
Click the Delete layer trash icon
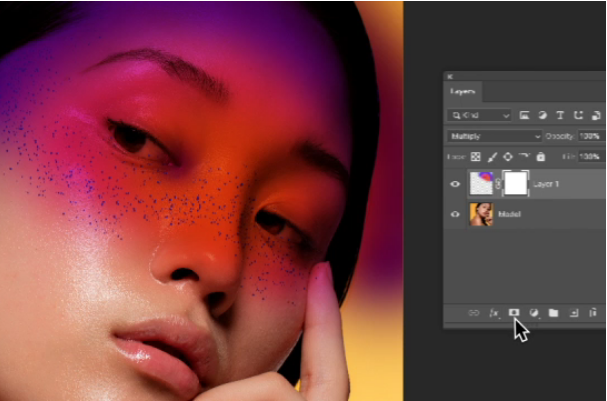pos(594,313)
